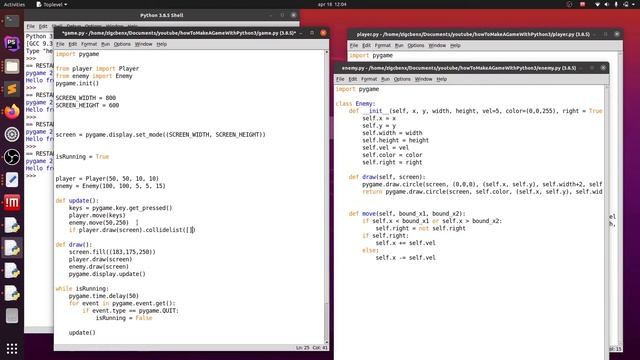The image size is (640, 360).
Task: Open Options menu in game.py window
Action: coord(122,44)
